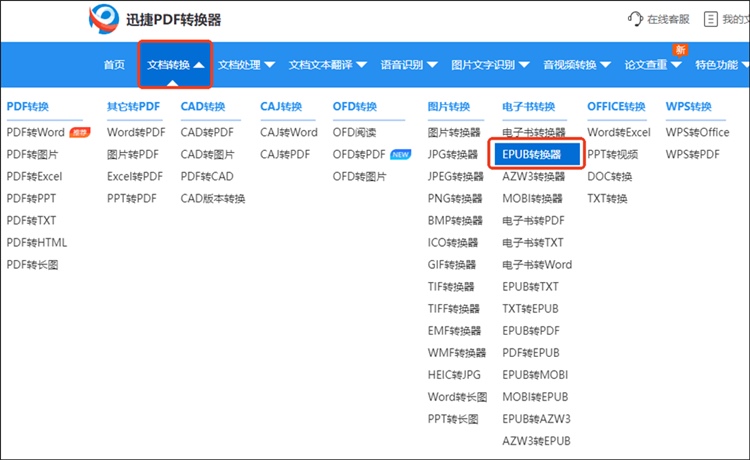The height and width of the screenshot is (460, 750).
Task: Open HEIC转JPG image converter
Action: [454, 375]
